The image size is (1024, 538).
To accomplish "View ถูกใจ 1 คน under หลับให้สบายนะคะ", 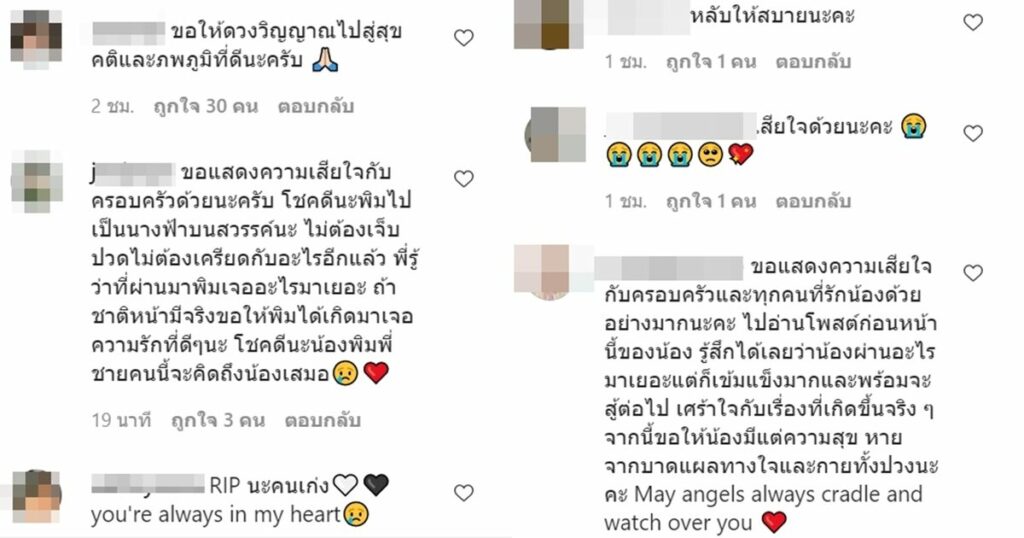I will [711, 62].
